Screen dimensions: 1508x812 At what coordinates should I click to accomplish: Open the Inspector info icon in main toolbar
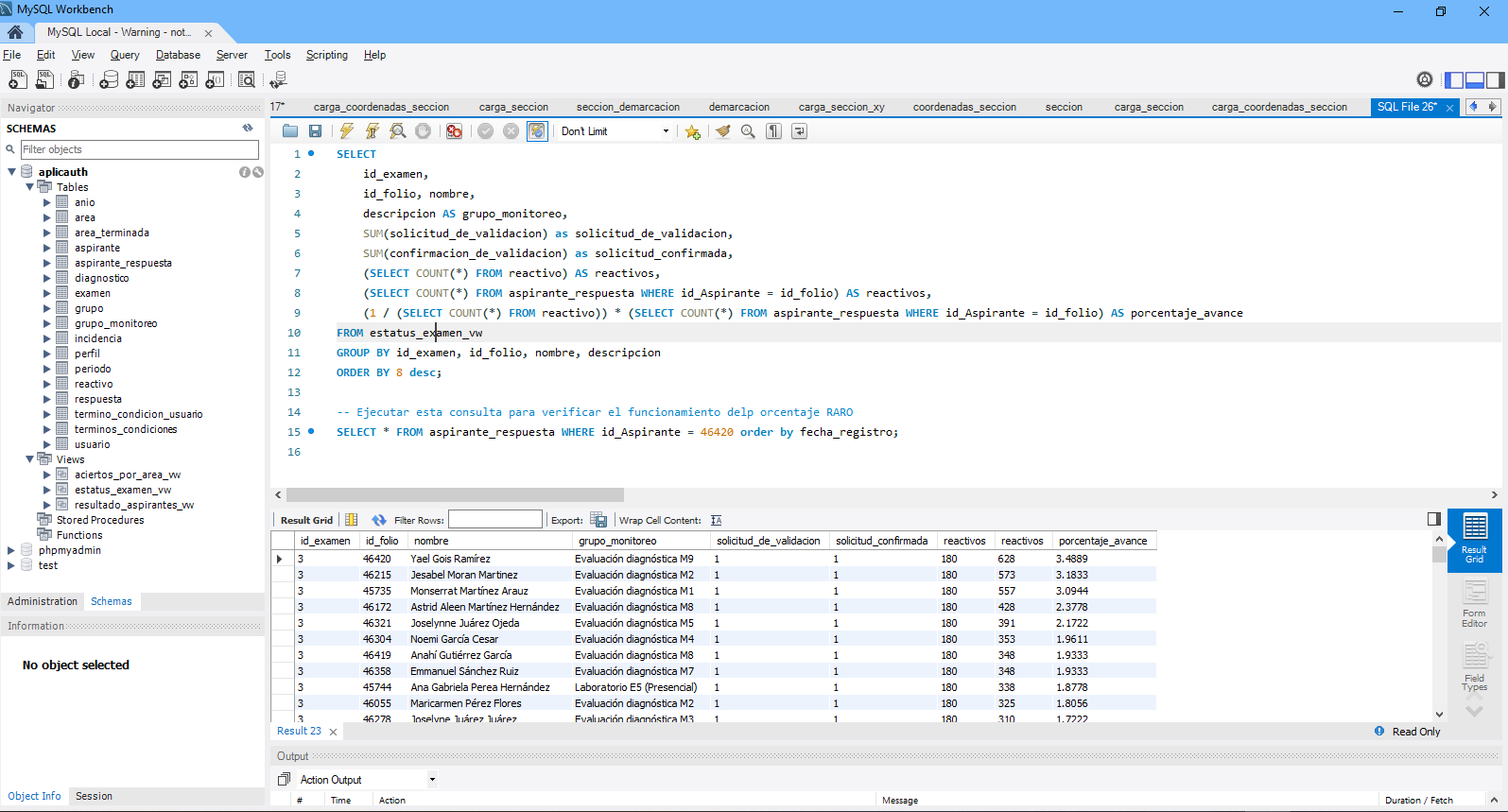point(76,80)
